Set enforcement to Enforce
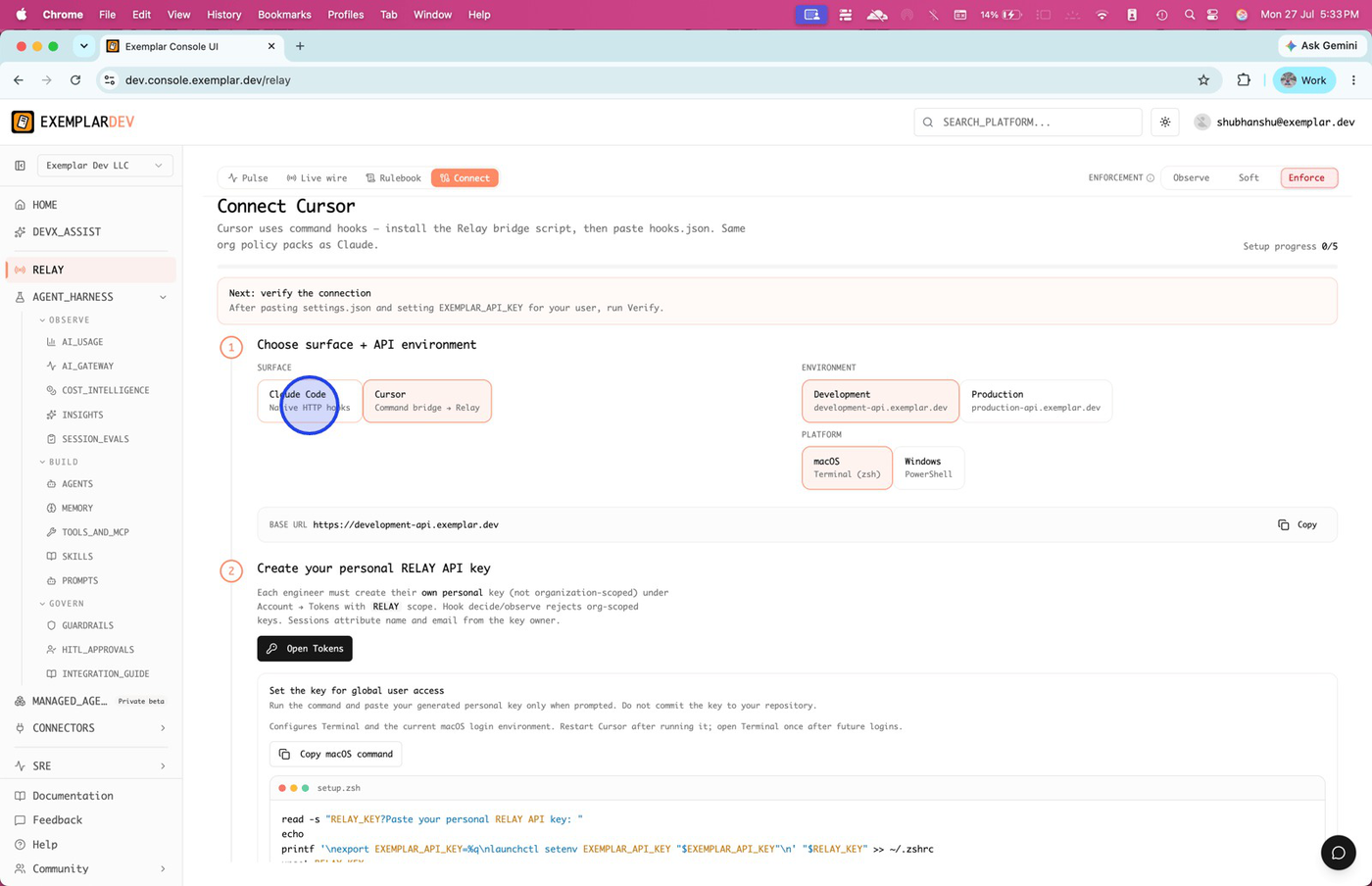 tap(1306, 178)
